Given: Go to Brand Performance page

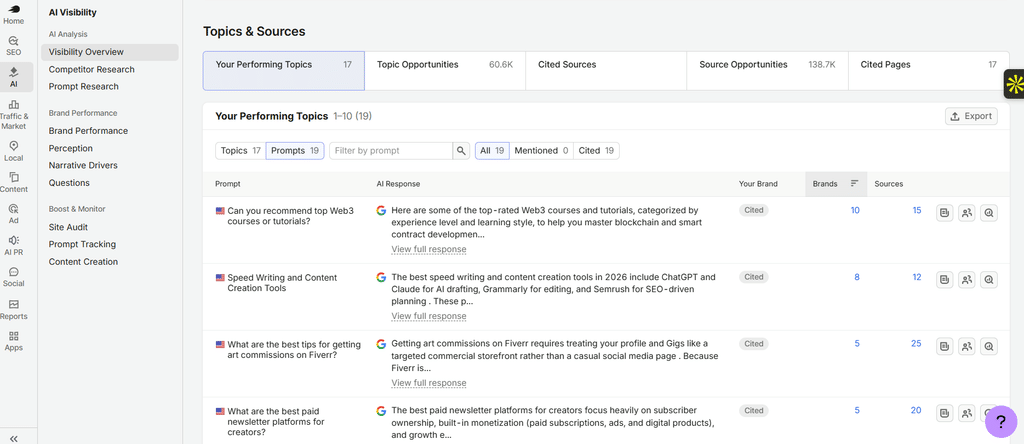Looking at the screenshot, I should (88, 131).
